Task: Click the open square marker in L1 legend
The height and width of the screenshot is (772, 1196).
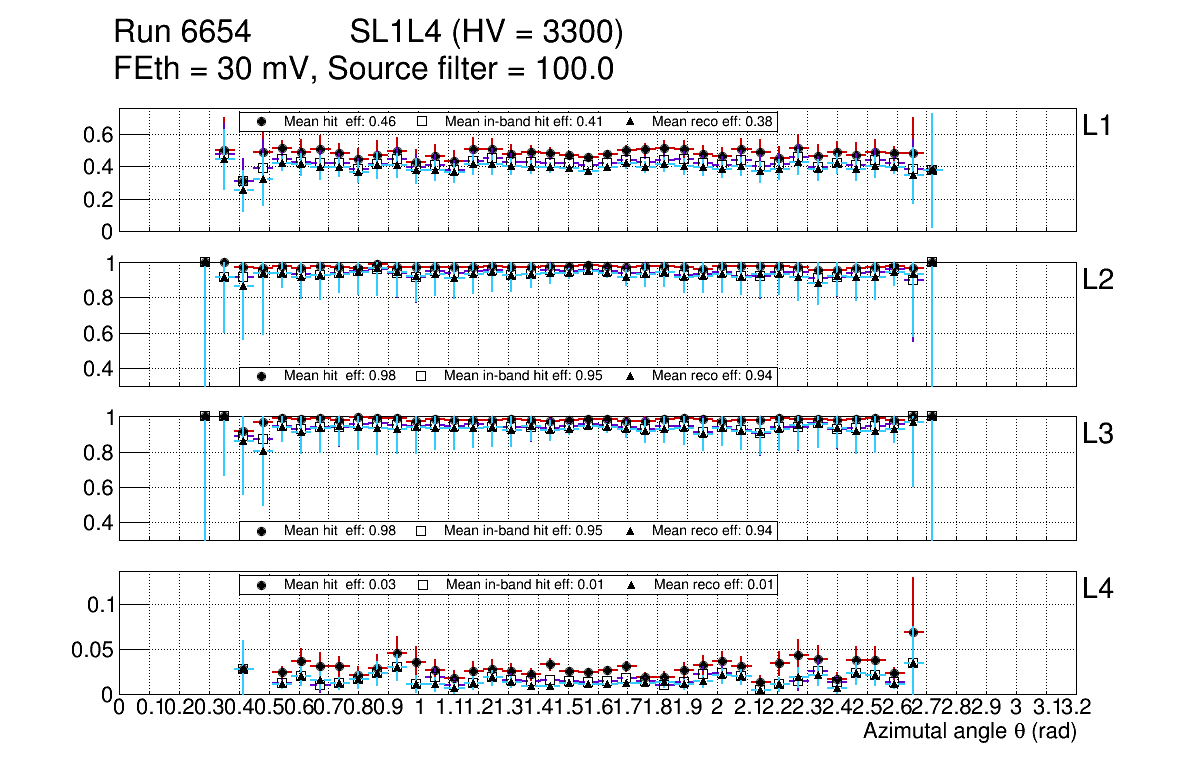Action: coord(422,121)
